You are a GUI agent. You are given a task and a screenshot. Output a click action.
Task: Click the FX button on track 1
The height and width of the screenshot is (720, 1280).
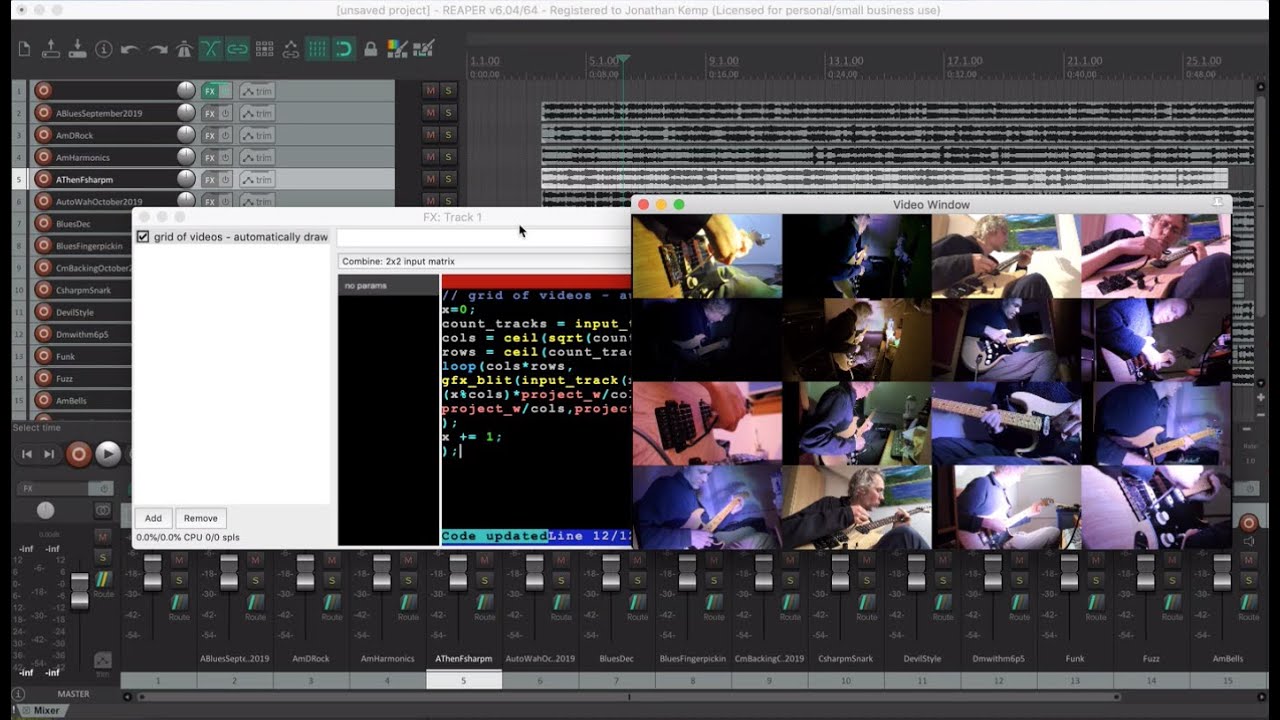coord(210,91)
